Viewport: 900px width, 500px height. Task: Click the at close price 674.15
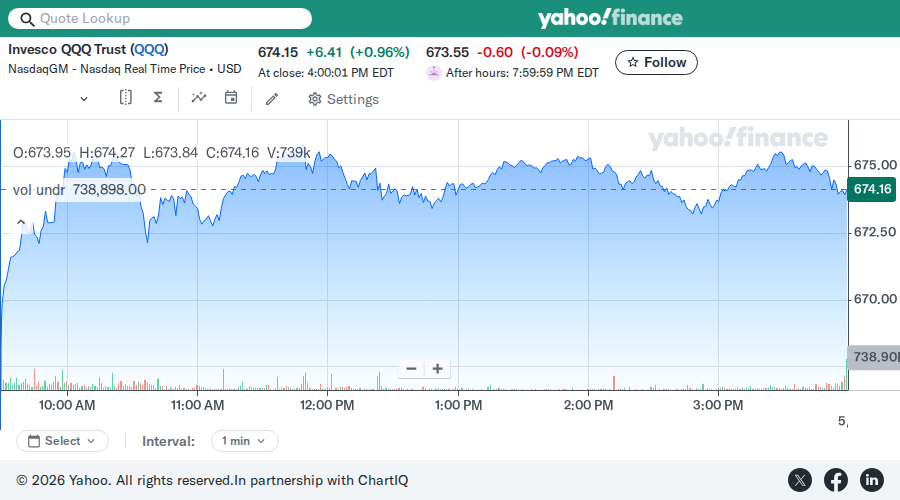pos(278,52)
